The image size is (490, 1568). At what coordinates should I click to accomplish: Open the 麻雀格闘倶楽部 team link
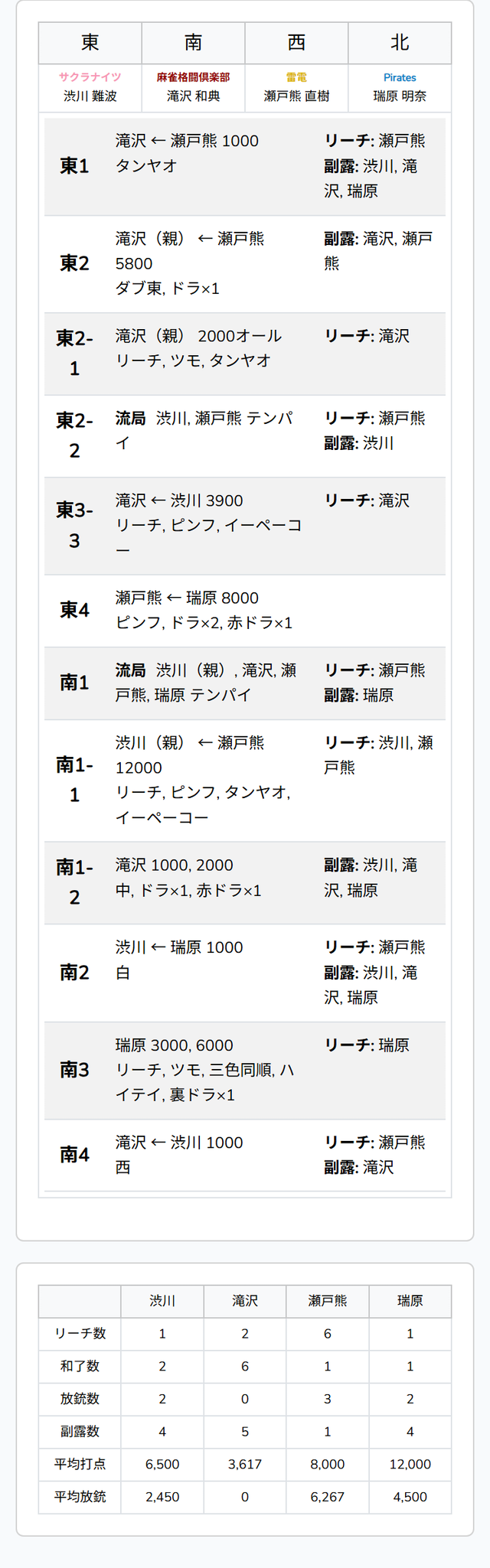193,77
